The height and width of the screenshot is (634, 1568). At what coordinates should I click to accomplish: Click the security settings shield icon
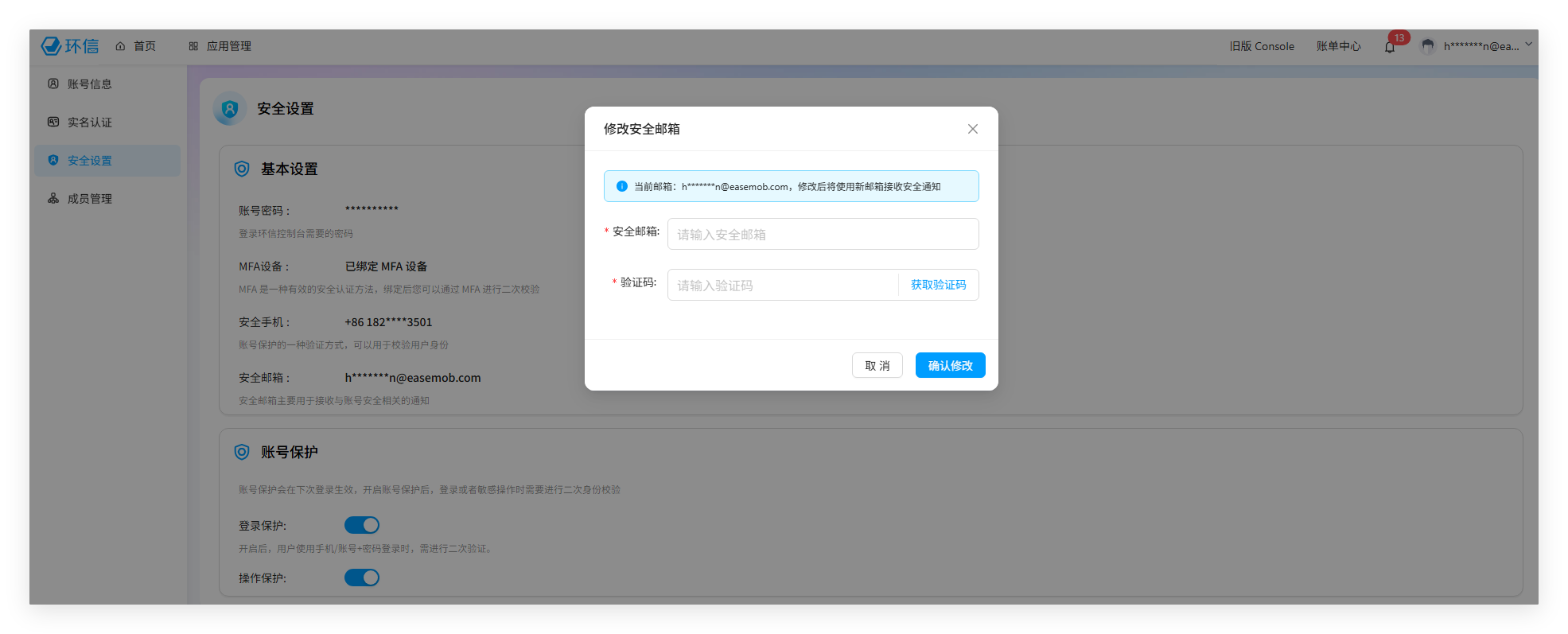pos(230,109)
